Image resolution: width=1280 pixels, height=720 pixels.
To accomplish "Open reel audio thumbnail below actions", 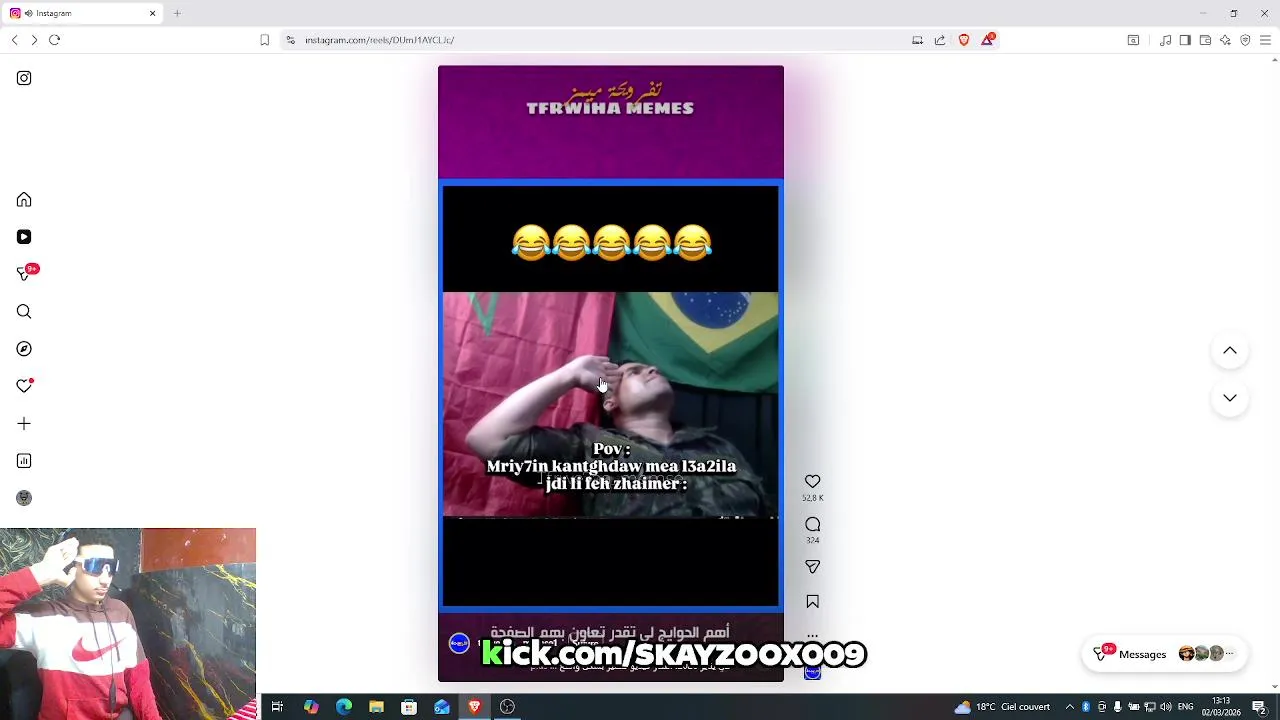I will (813, 672).
